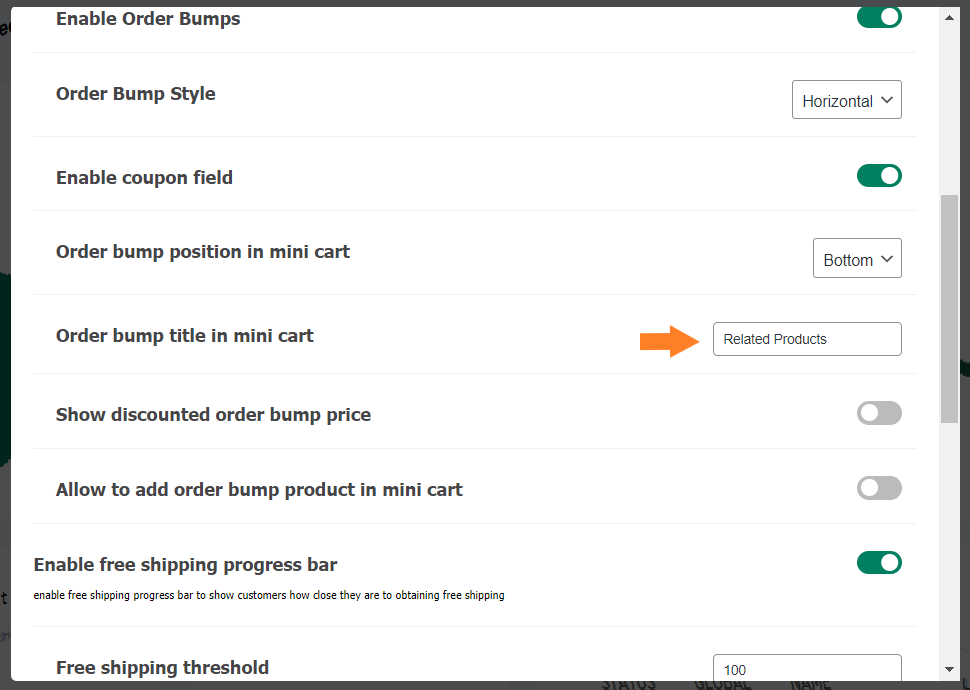Screen dimensions: 970x690
Task: Toggle Enable Order Bumps switch
Action: (879, 17)
